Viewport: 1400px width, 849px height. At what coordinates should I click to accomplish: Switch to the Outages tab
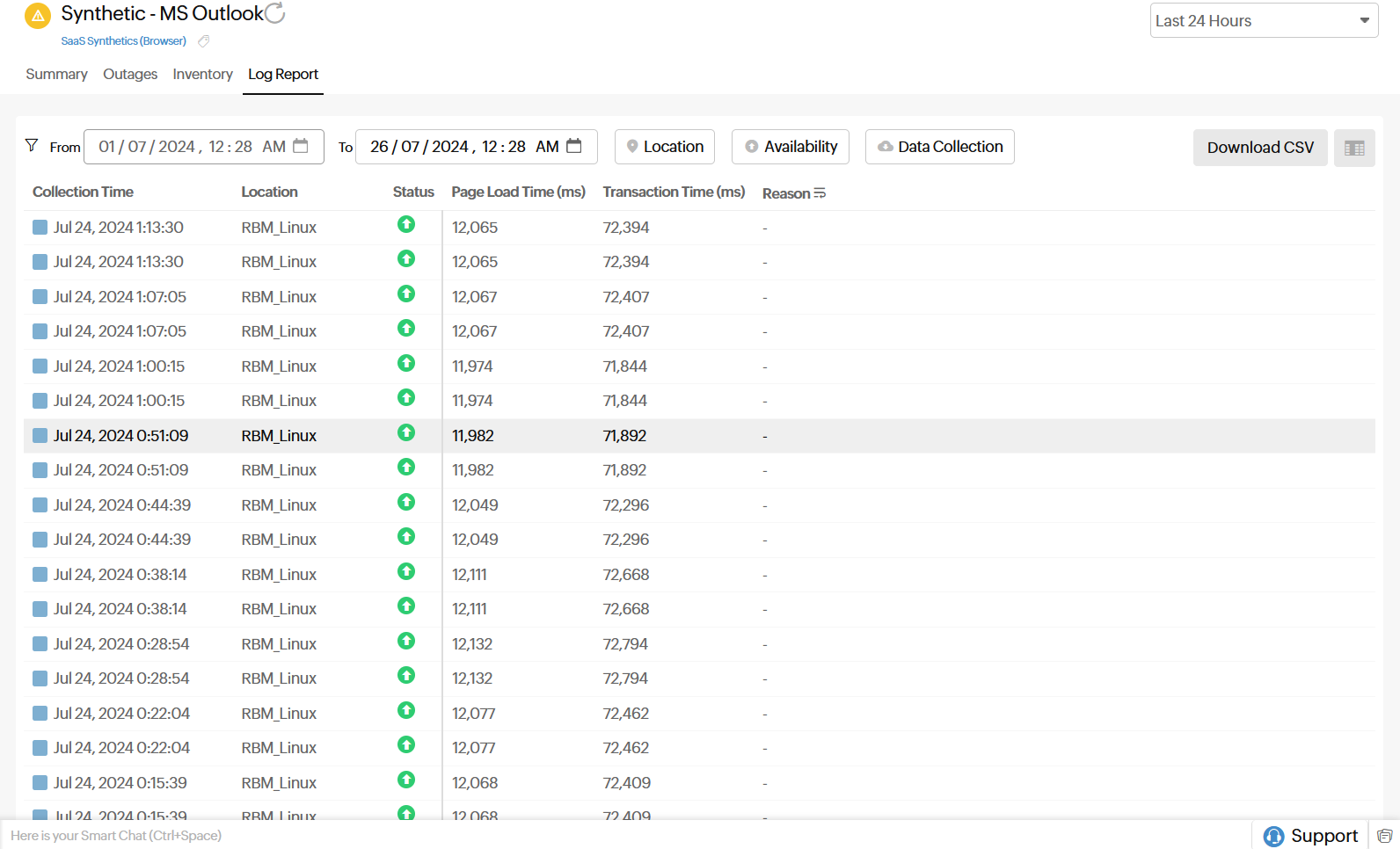coord(130,75)
